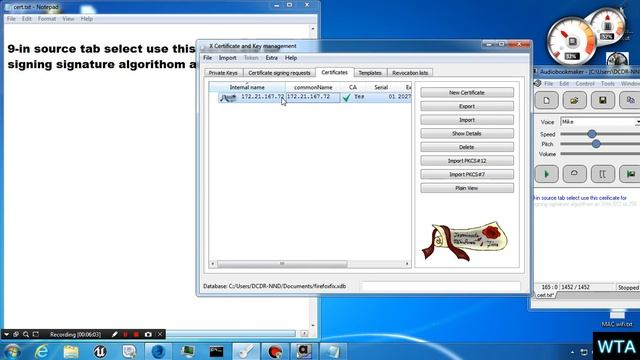
Task: Switch to the Templates tab
Action: [370, 73]
